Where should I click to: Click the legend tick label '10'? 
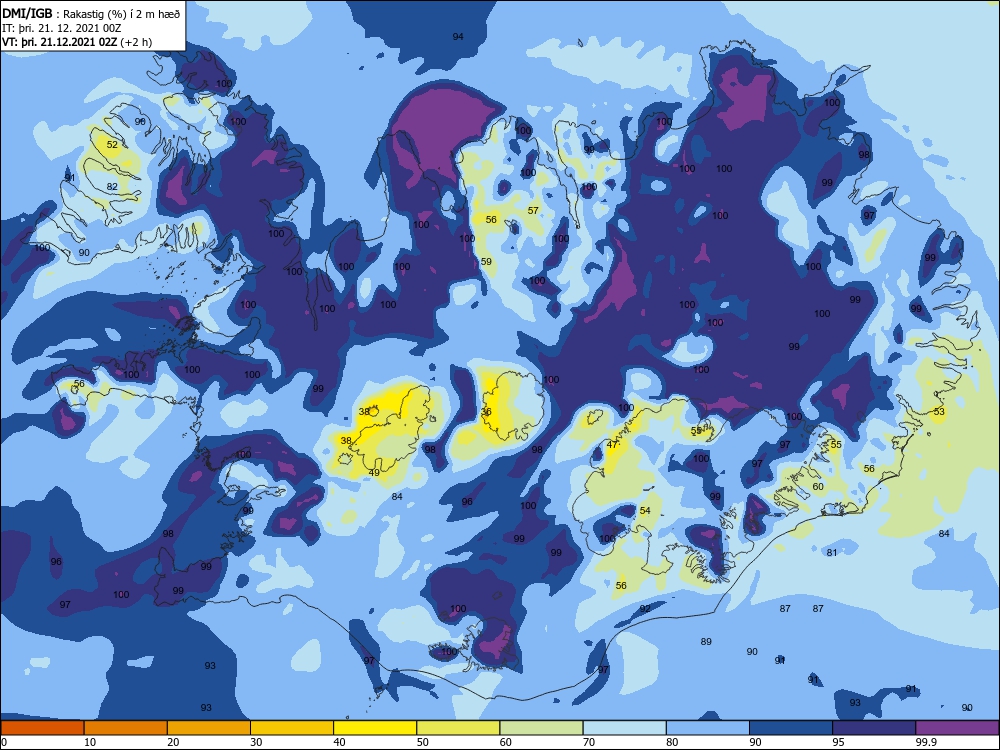pos(90,742)
